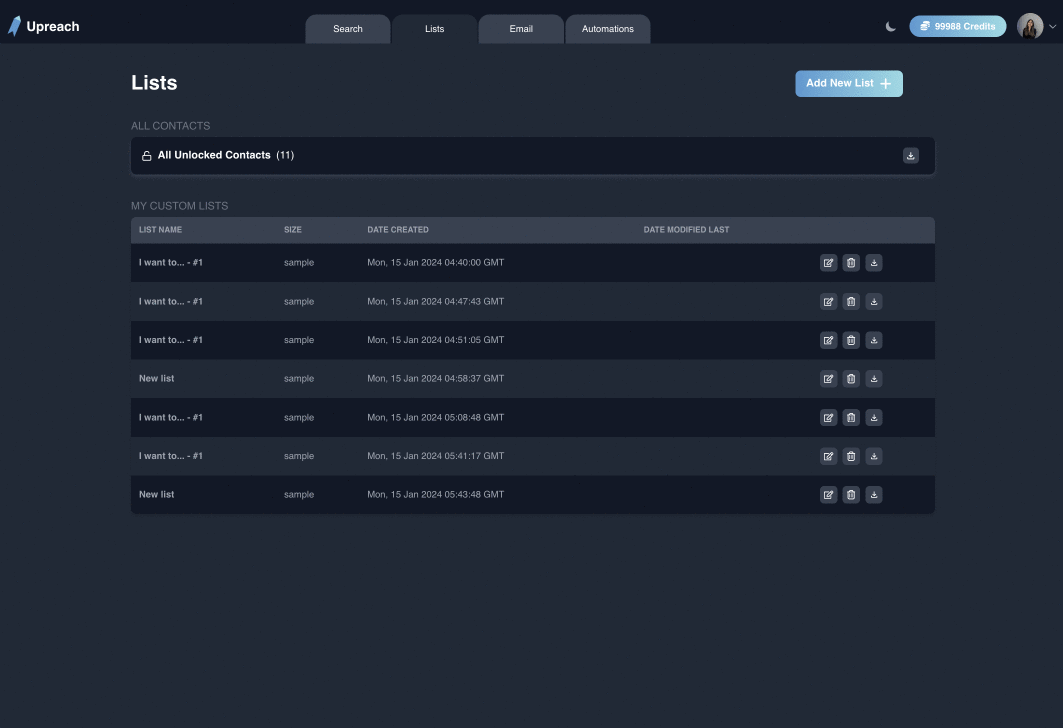The height and width of the screenshot is (728, 1063).
Task: Download the list created at 04:40:00 GMT
Action: (x=874, y=263)
